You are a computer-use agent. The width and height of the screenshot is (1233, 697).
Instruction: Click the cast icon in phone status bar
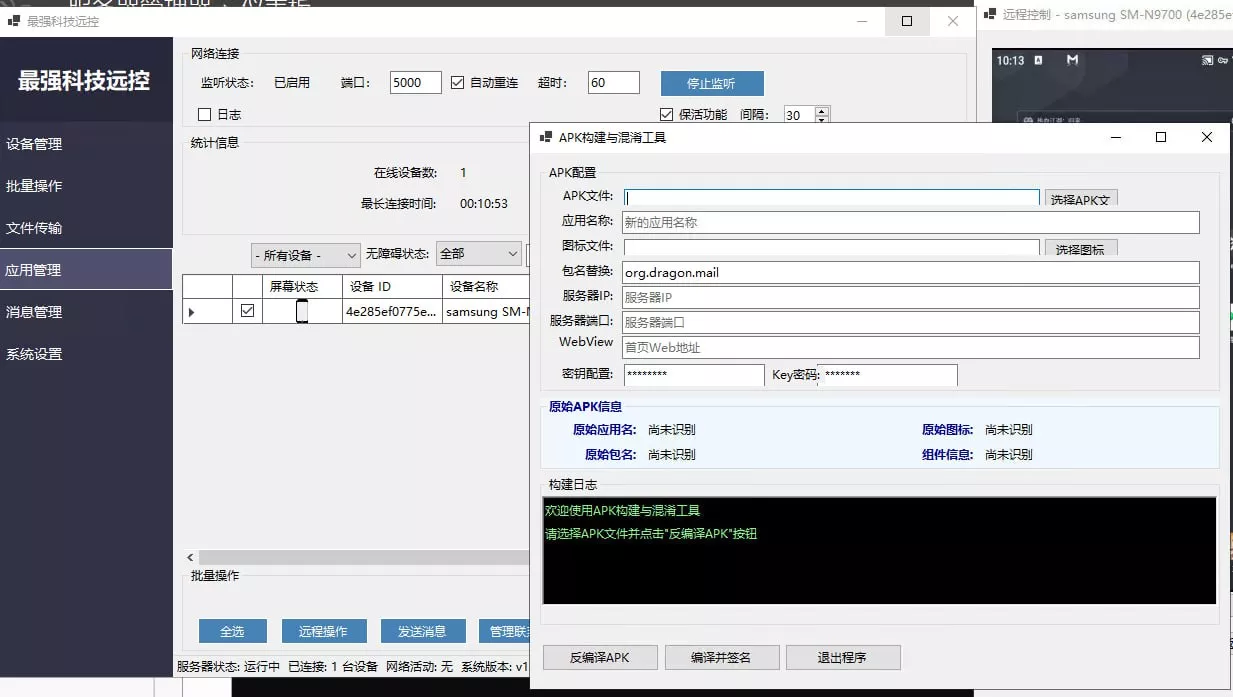pyautogui.click(x=1207, y=60)
